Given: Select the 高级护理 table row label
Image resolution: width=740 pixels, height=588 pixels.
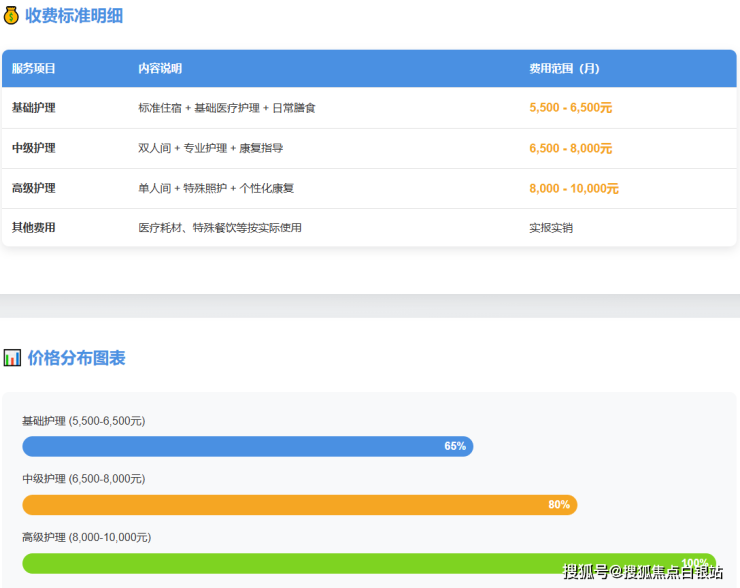Looking at the screenshot, I should coord(34,188).
